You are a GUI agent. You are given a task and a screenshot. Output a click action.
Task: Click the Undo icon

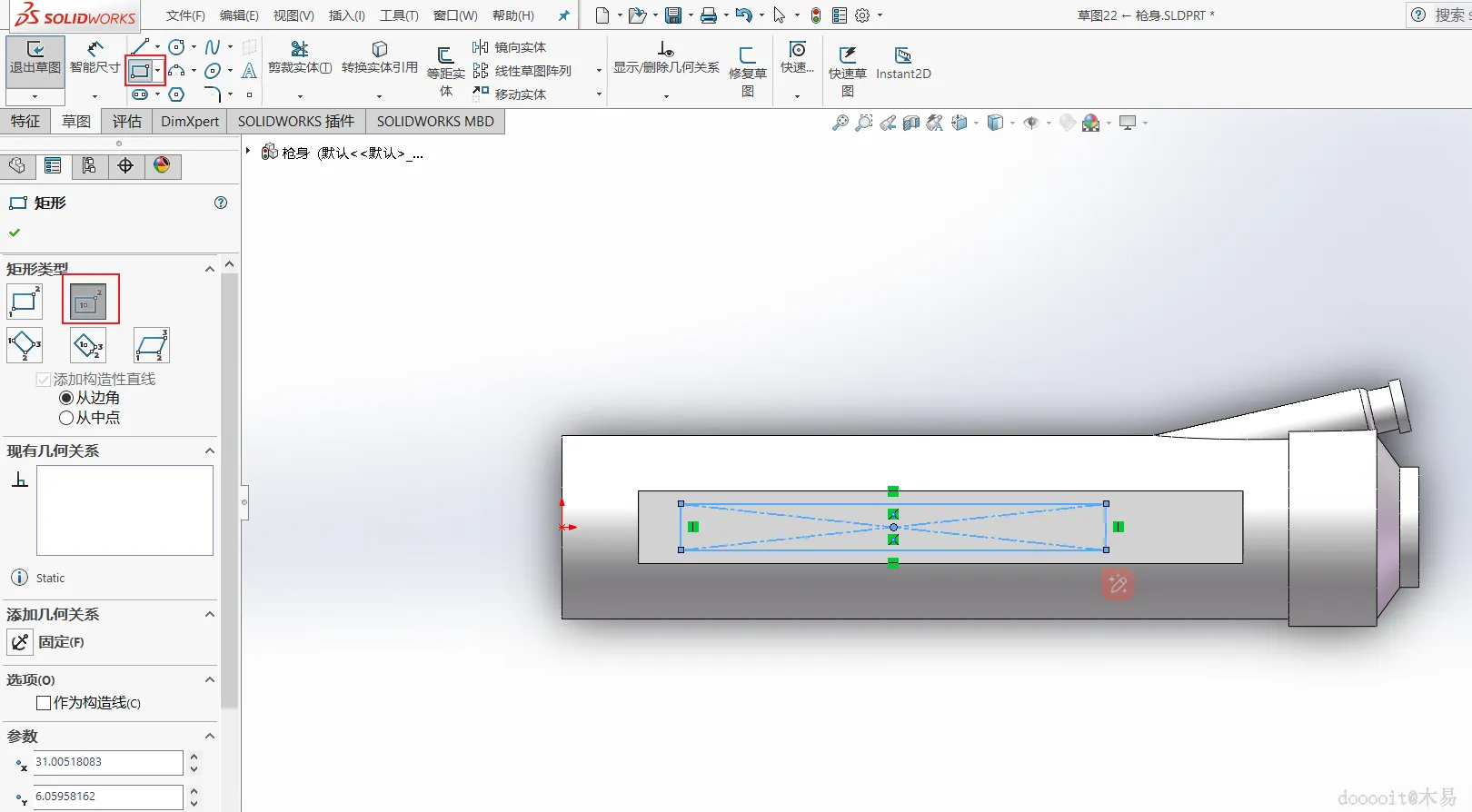pyautogui.click(x=743, y=15)
